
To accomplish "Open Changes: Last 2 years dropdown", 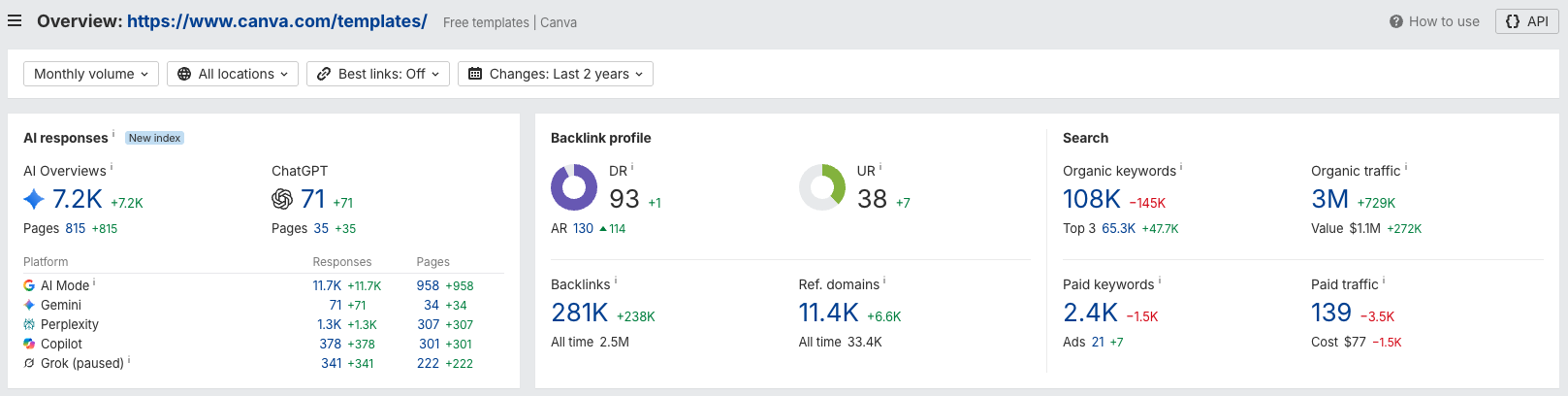I will click(x=556, y=74).
